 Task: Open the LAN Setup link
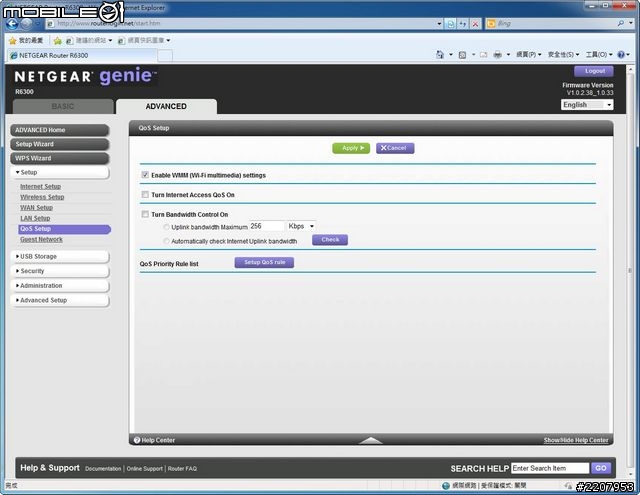coord(35,218)
